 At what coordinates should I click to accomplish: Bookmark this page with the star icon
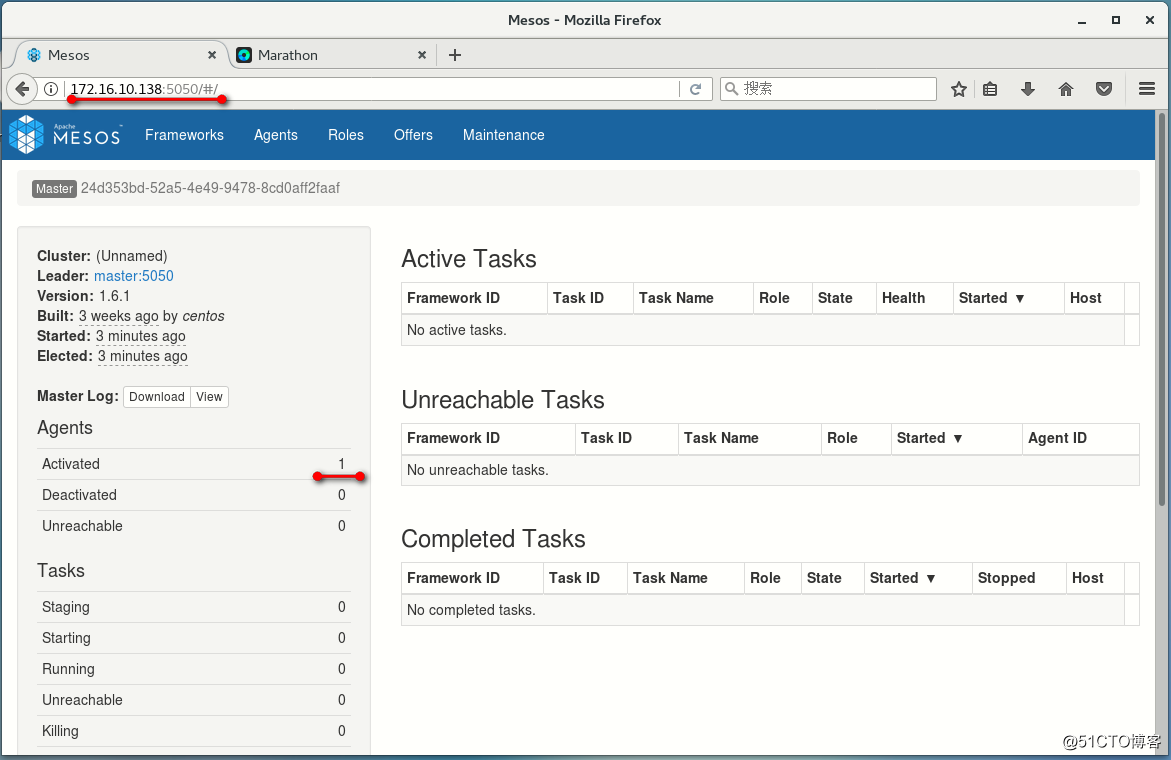pos(959,90)
